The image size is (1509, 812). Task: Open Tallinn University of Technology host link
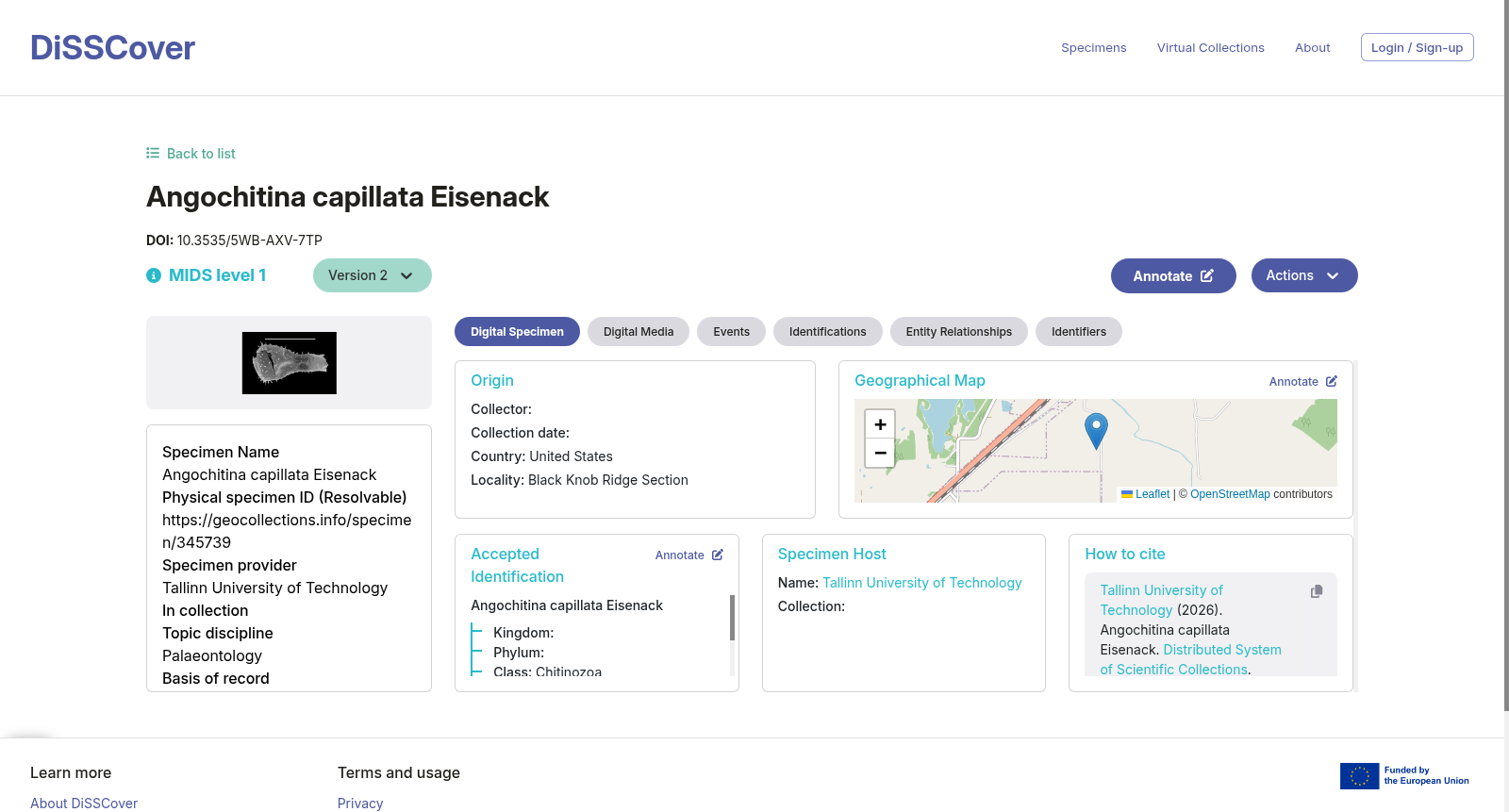[x=922, y=583]
